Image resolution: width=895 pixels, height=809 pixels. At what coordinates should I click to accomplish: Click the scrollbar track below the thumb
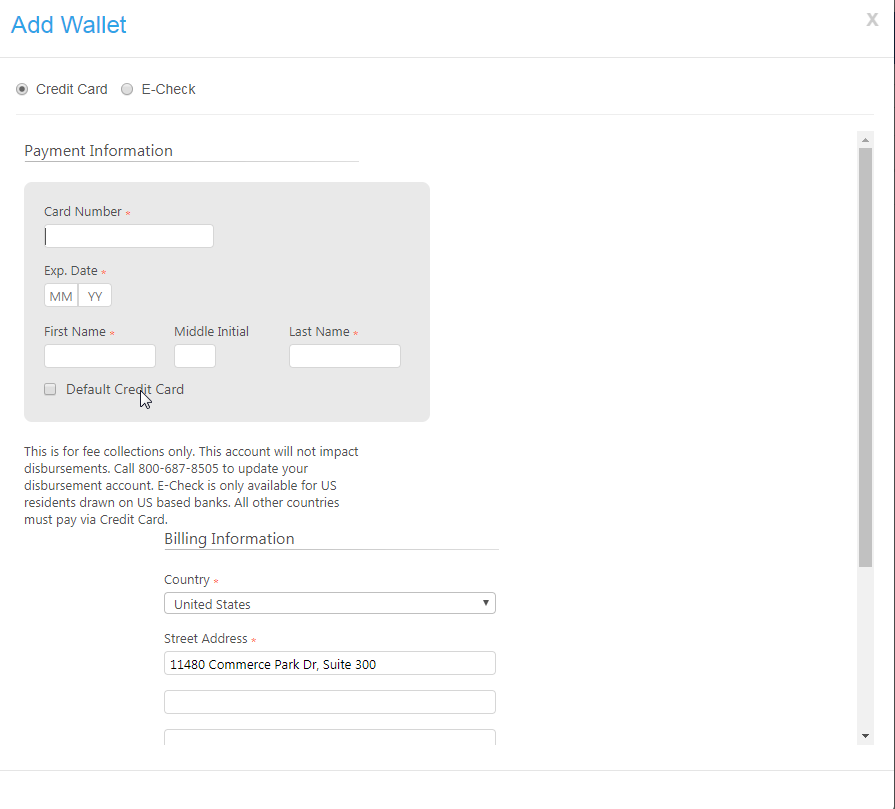tap(865, 650)
